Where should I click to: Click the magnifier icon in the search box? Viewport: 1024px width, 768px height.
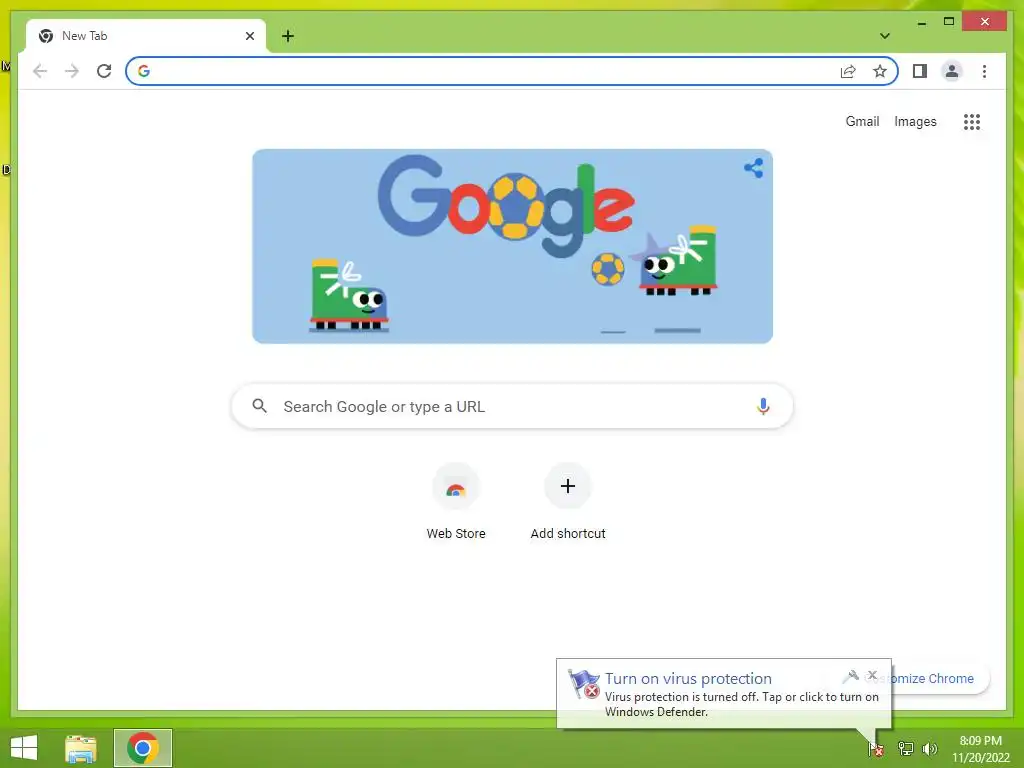point(259,406)
